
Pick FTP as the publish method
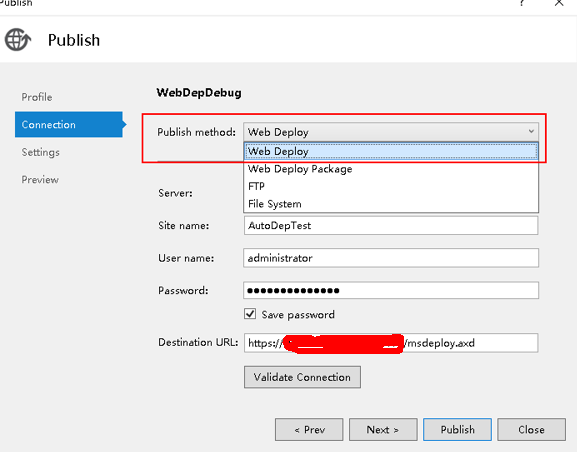pyautogui.click(x=391, y=186)
